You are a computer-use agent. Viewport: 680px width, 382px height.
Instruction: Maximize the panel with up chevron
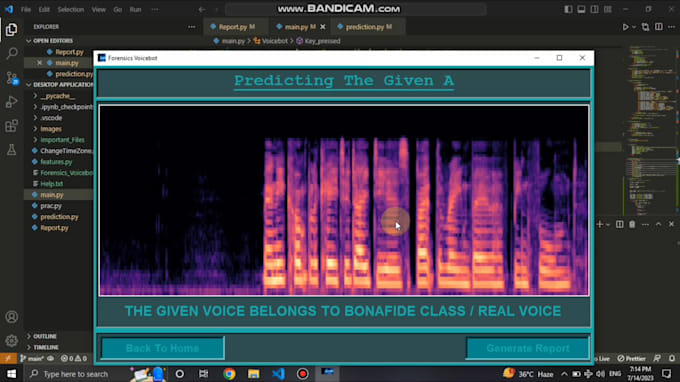click(658, 224)
